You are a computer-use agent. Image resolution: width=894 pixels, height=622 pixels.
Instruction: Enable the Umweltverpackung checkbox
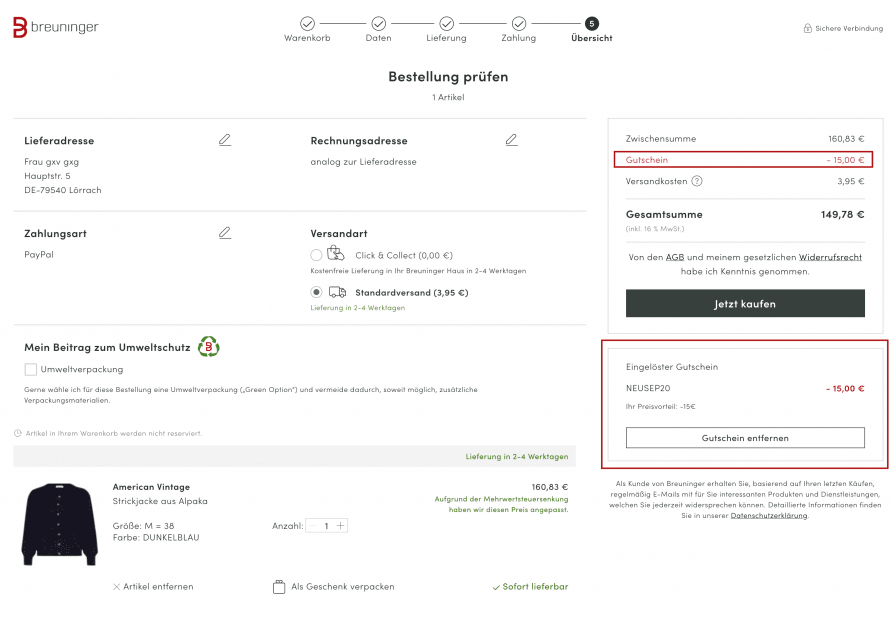click(x=31, y=369)
